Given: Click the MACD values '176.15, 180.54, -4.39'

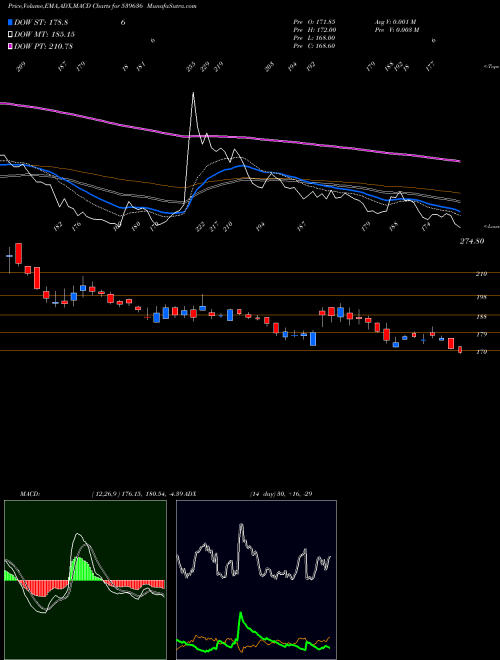Looking at the screenshot, I should [154, 494].
